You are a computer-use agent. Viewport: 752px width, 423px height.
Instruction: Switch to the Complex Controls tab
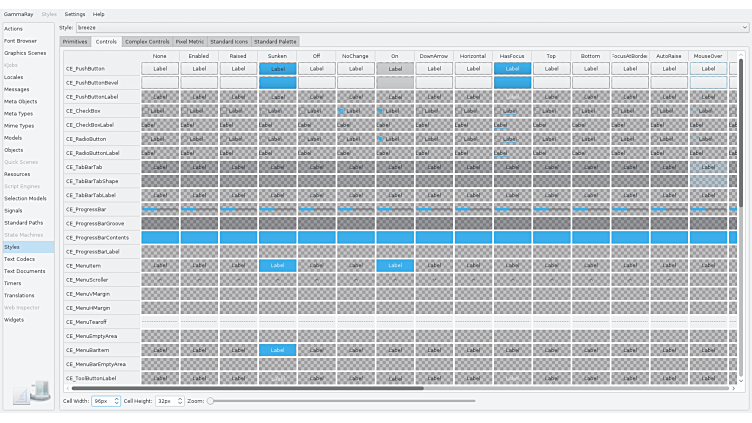[x=146, y=42]
